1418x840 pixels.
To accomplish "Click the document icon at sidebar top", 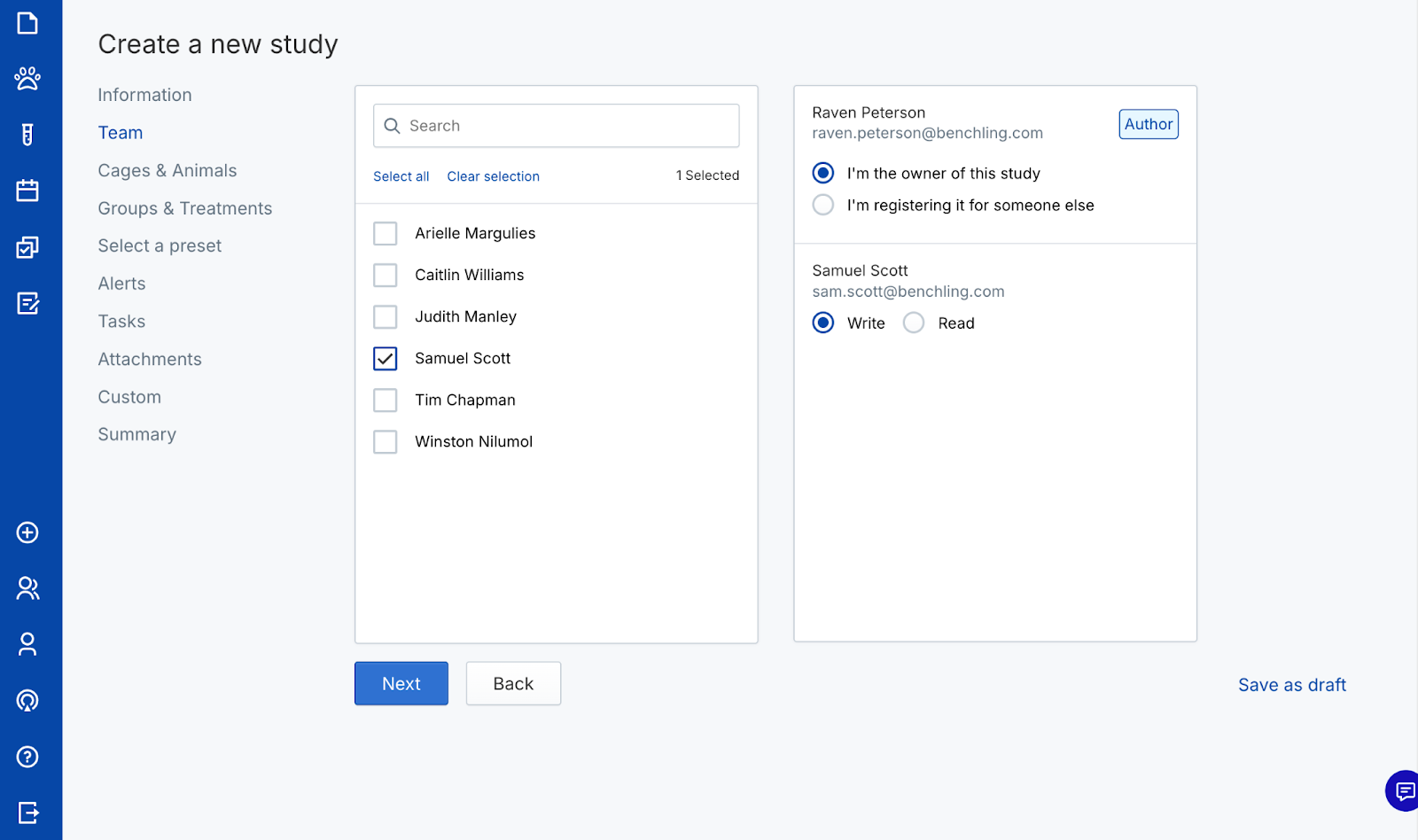I will tap(27, 23).
